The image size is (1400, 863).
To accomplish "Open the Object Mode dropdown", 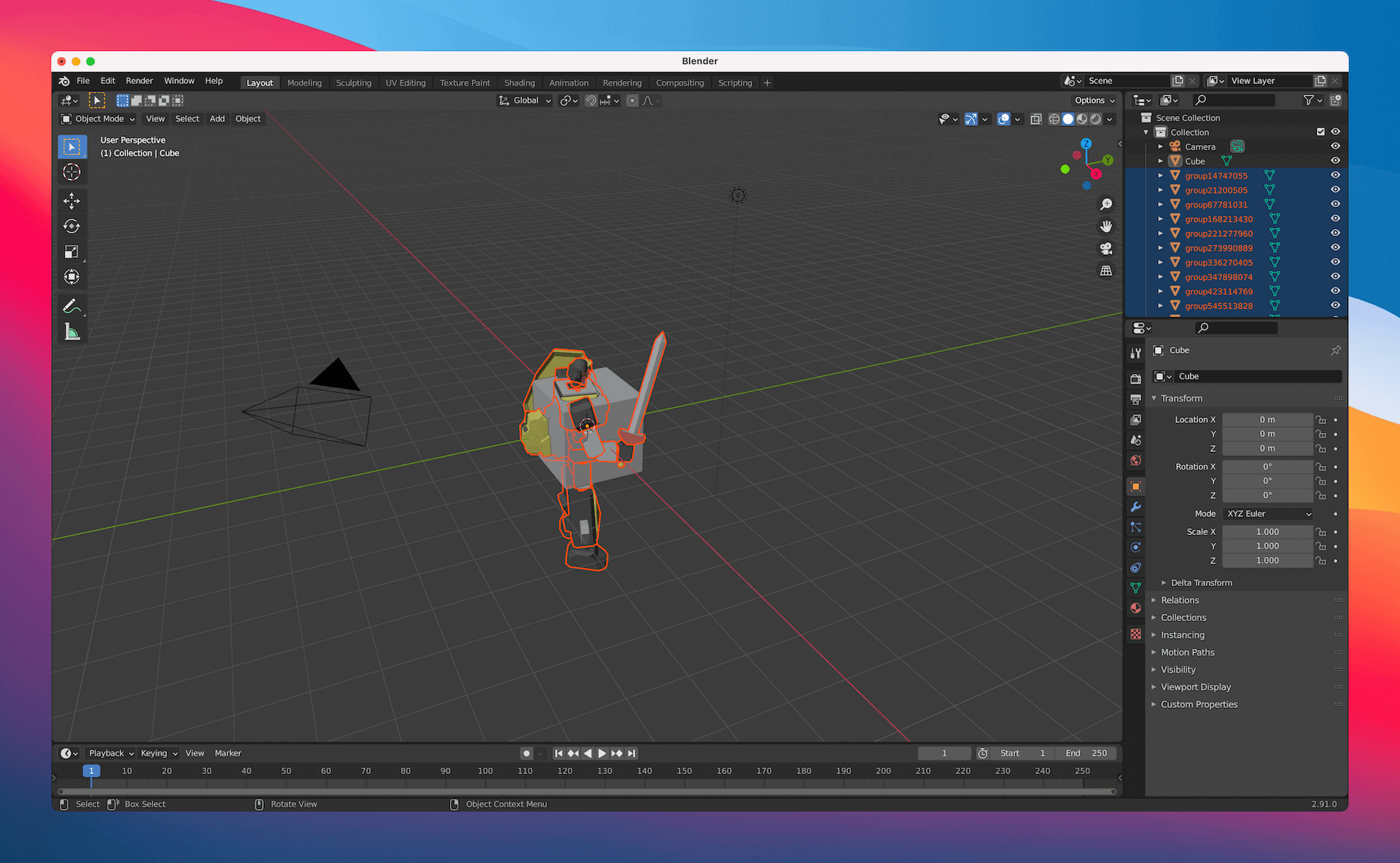I will coord(98,119).
